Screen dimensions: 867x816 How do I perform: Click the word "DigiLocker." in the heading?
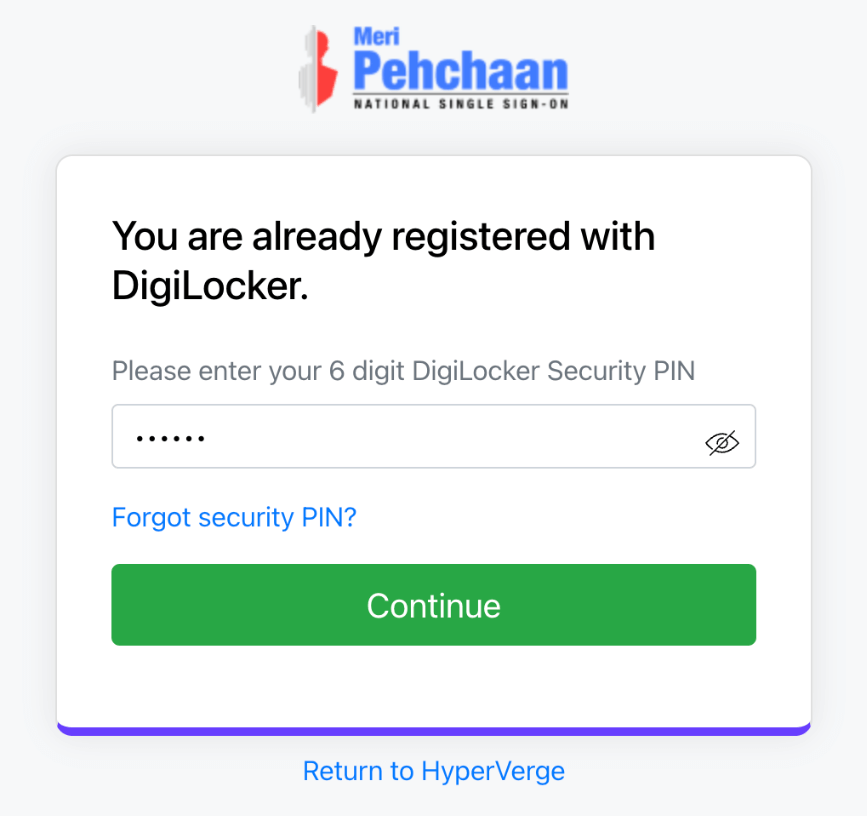(x=210, y=286)
